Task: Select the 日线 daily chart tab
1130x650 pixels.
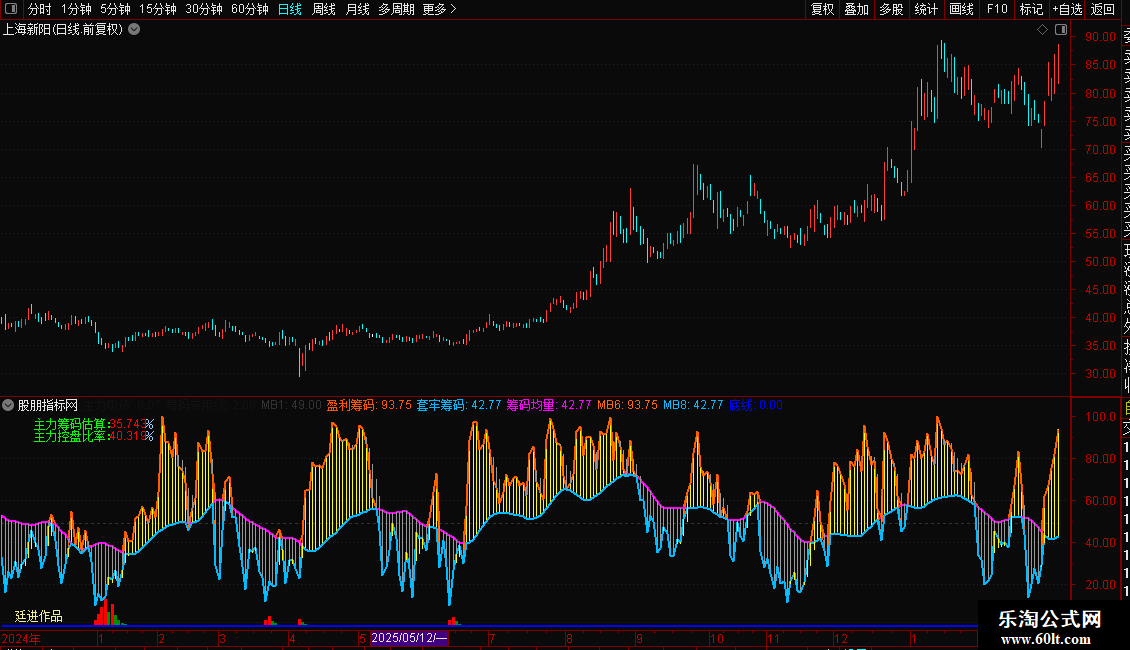Action: pos(290,9)
